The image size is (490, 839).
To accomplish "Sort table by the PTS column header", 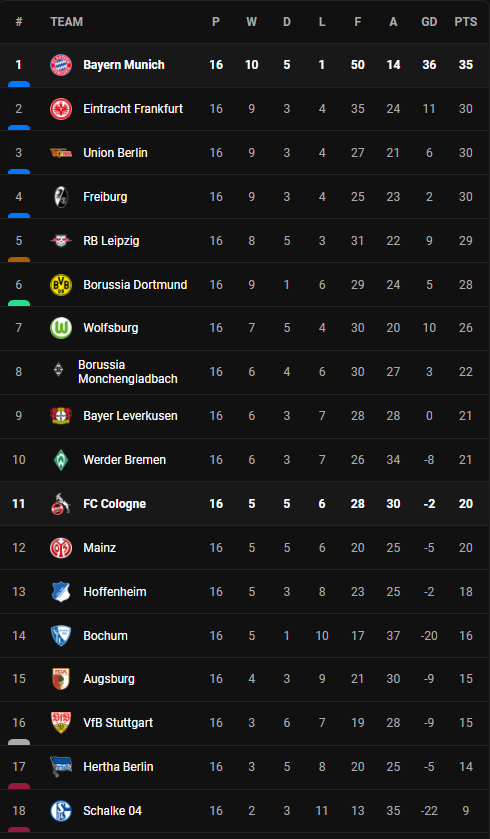I will click(x=465, y=22).
